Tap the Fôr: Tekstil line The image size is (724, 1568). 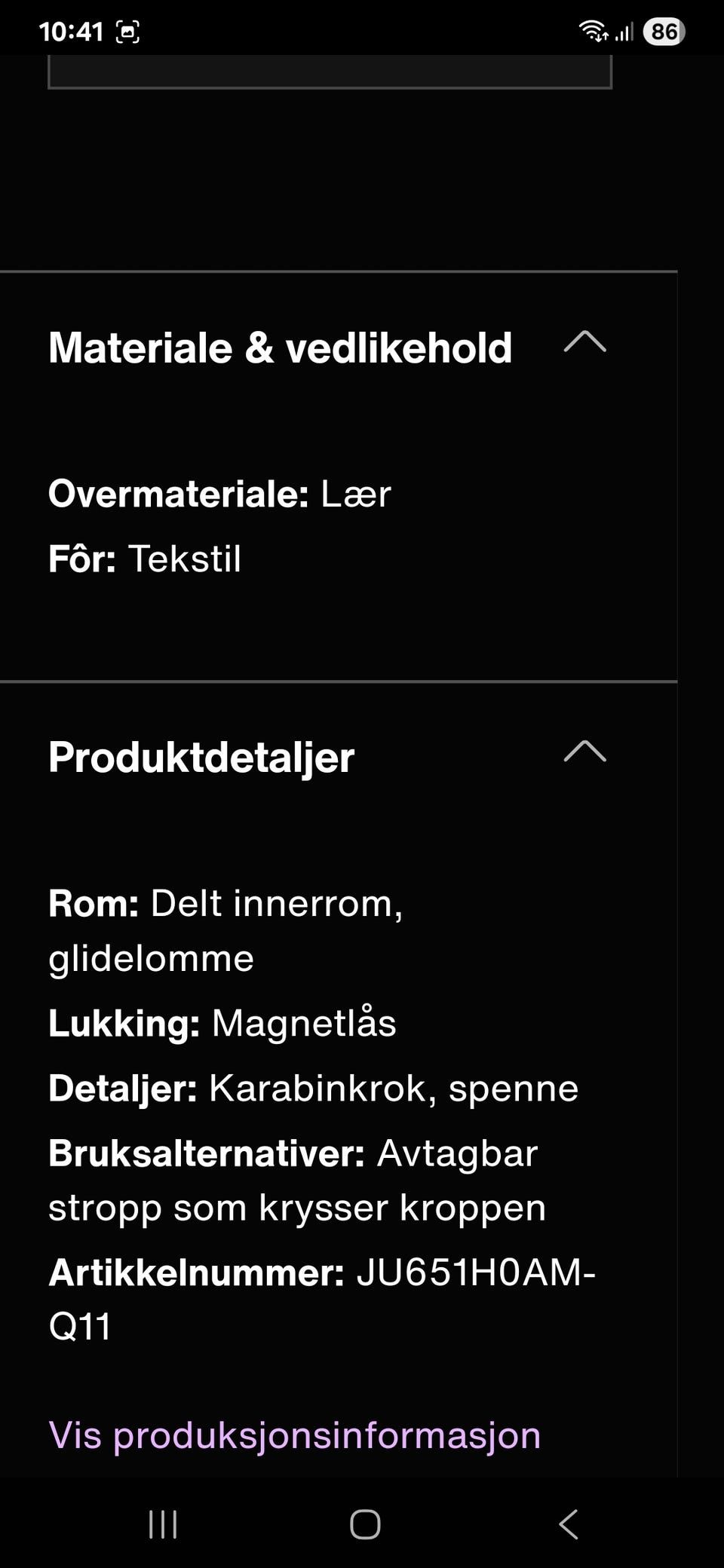click(145, 559)
